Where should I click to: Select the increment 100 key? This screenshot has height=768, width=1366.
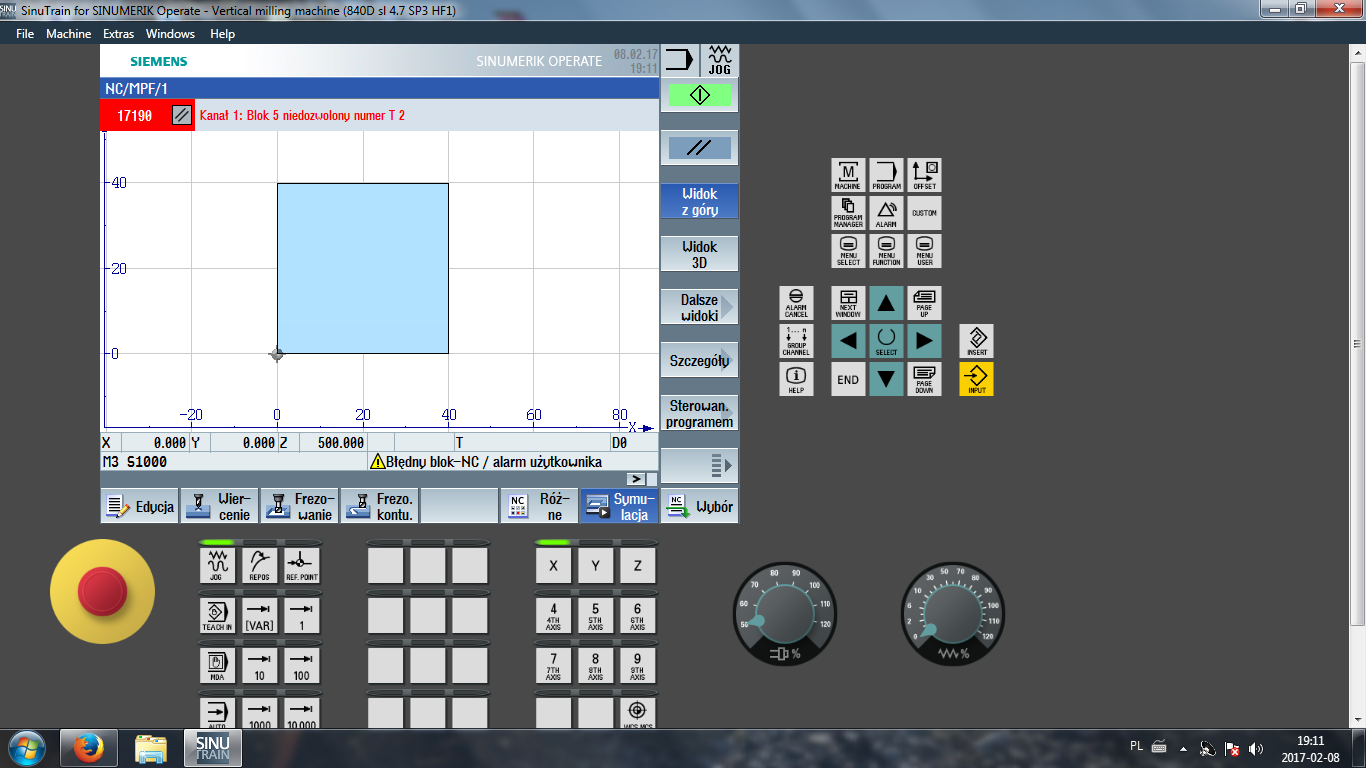point(301,665)
